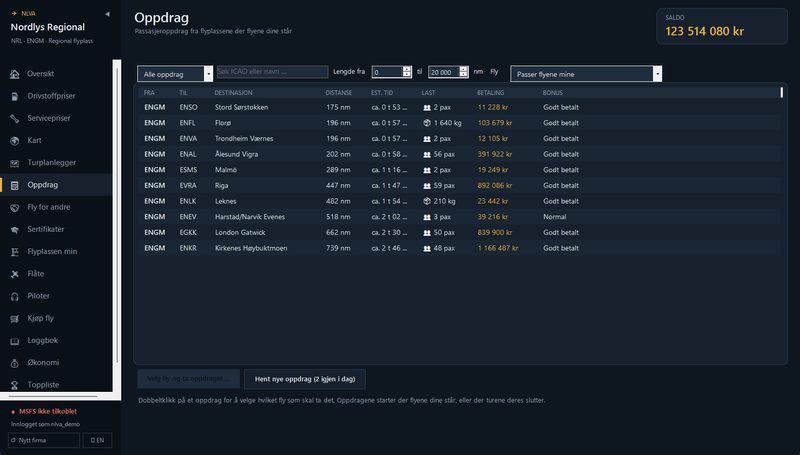Click the 123 514 080 kr balance

tap(704, 32)
